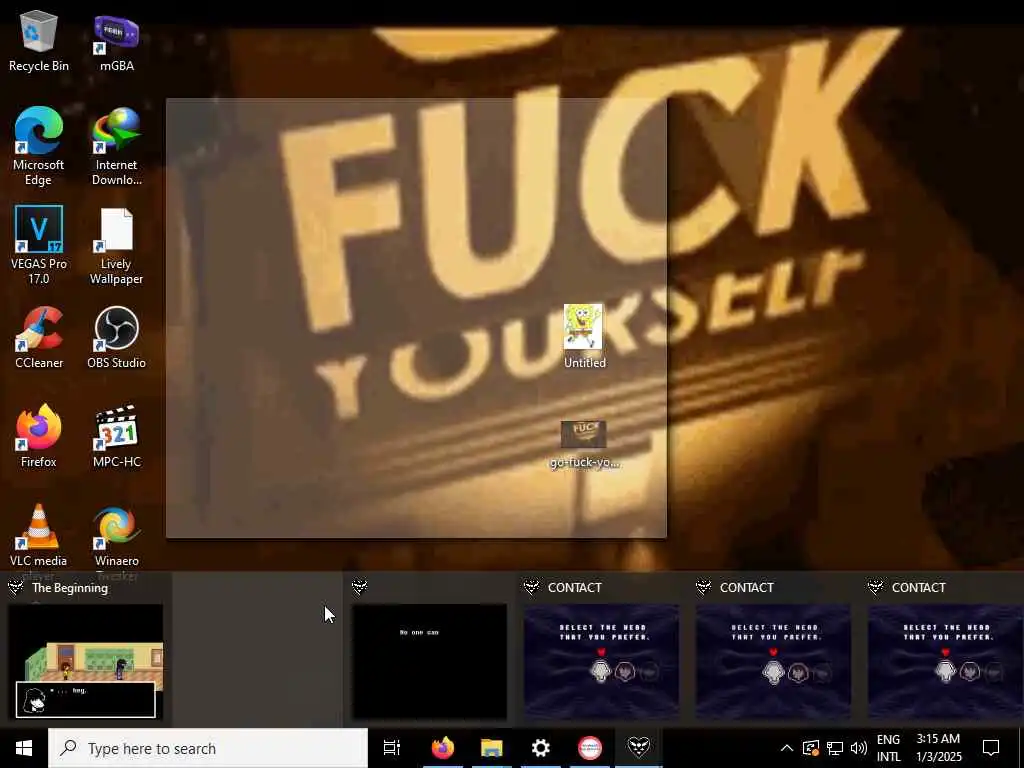Select the untitled black 'No one can' preview
Viewport: 1024px width, 768px height.
pos(429,650)
